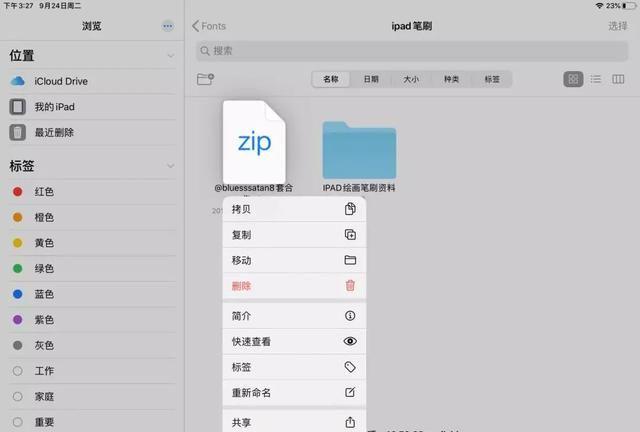Sort by 种类 tab
This screenshot has width=640, height=432.
(451, 79)
